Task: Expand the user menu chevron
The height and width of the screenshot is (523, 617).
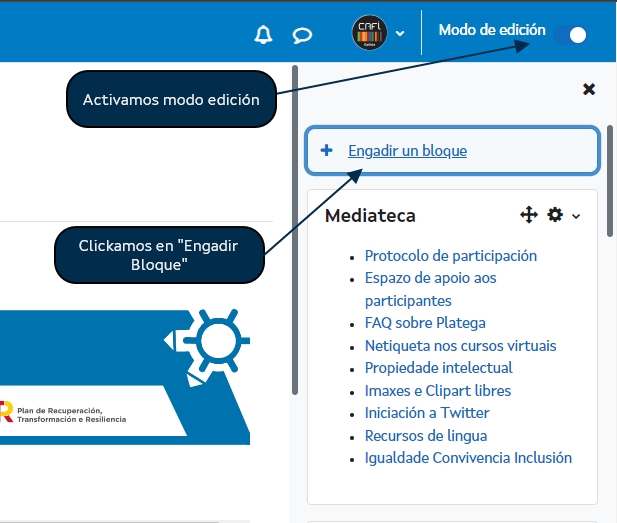Action: pos(400,33)
